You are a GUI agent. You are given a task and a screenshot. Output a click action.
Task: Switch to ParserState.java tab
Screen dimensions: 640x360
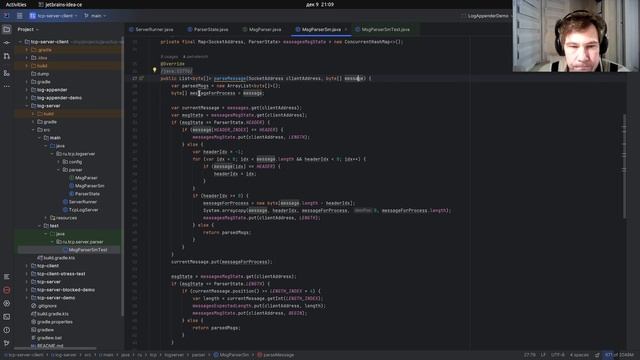tap(208, 29)
